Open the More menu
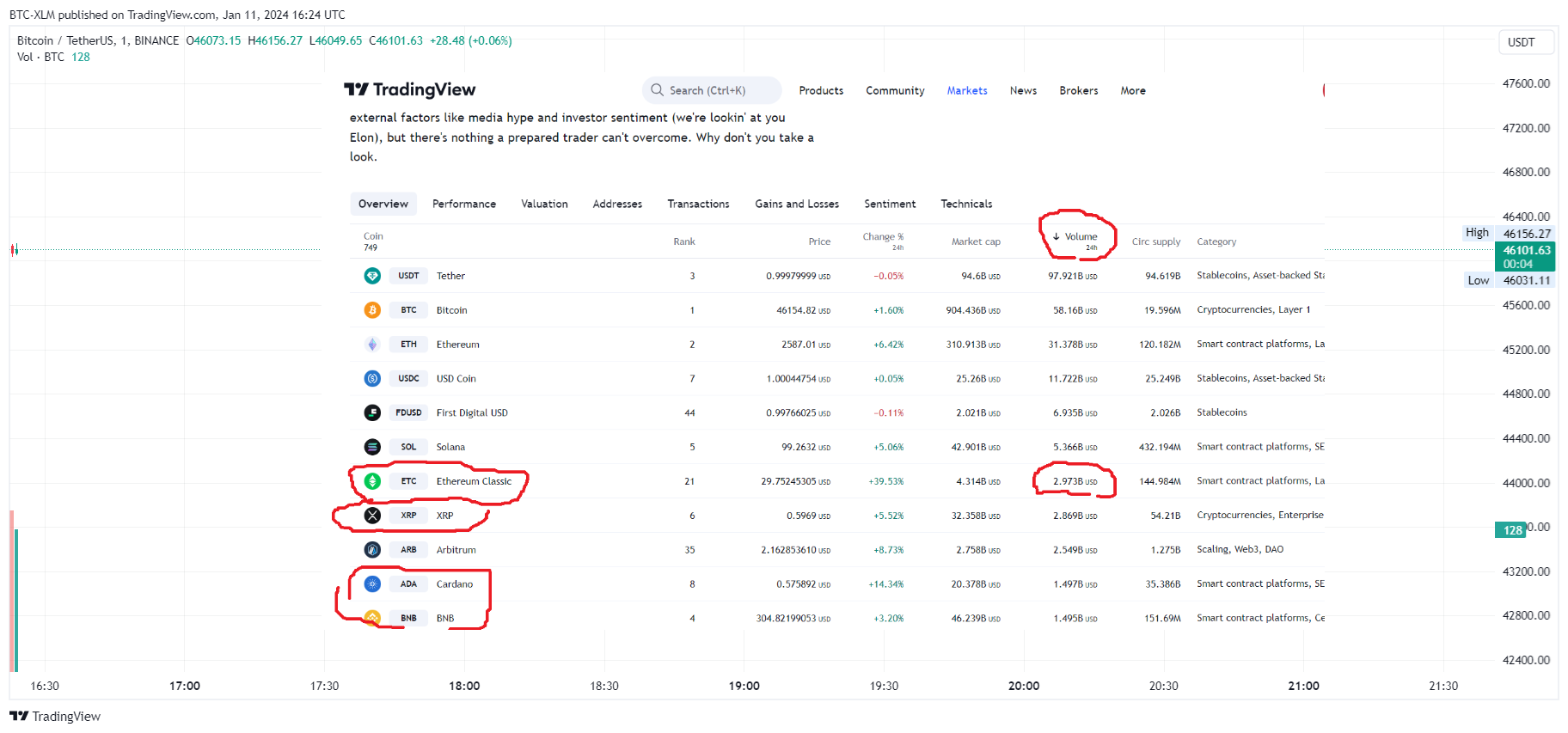The width and height of the screenshot is (1568, 733). (1133, 90)
